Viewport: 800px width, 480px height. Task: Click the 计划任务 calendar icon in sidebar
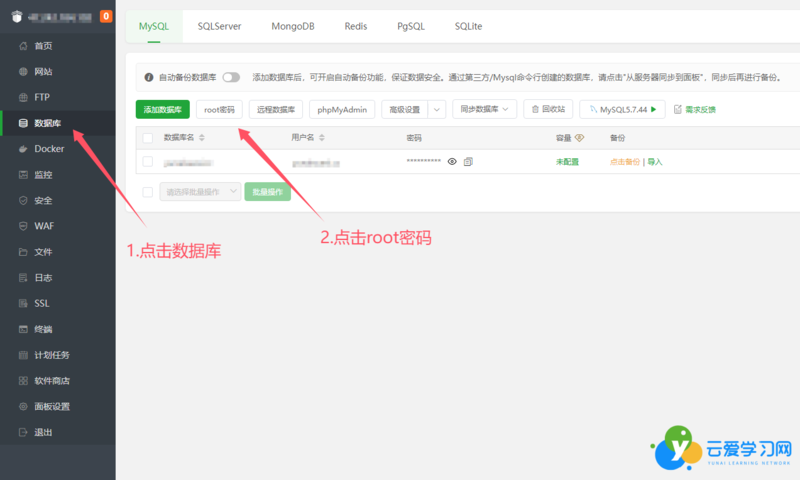coord(23,355)
